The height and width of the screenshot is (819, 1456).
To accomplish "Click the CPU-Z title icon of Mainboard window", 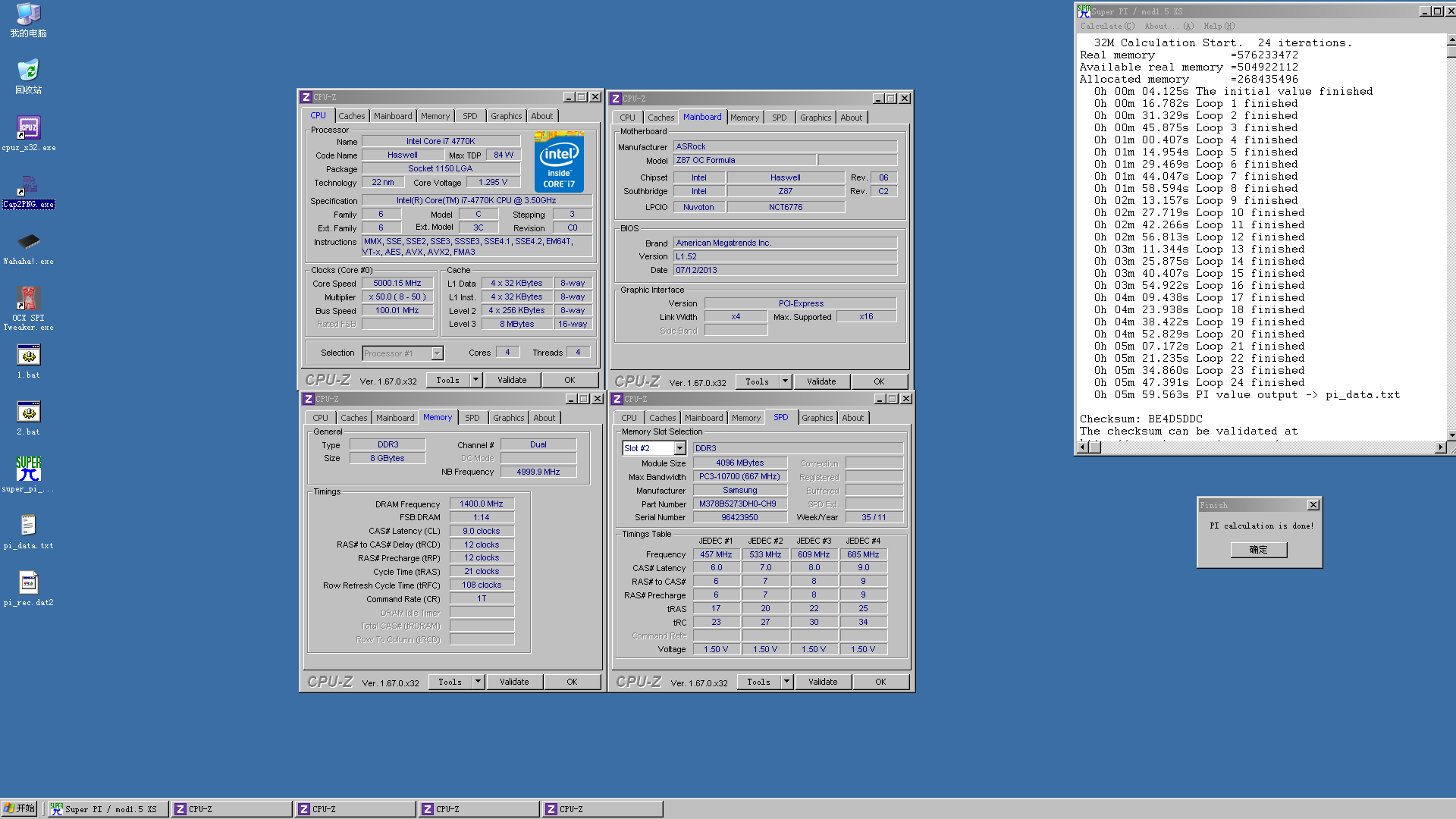I will (x=615, y=99).
